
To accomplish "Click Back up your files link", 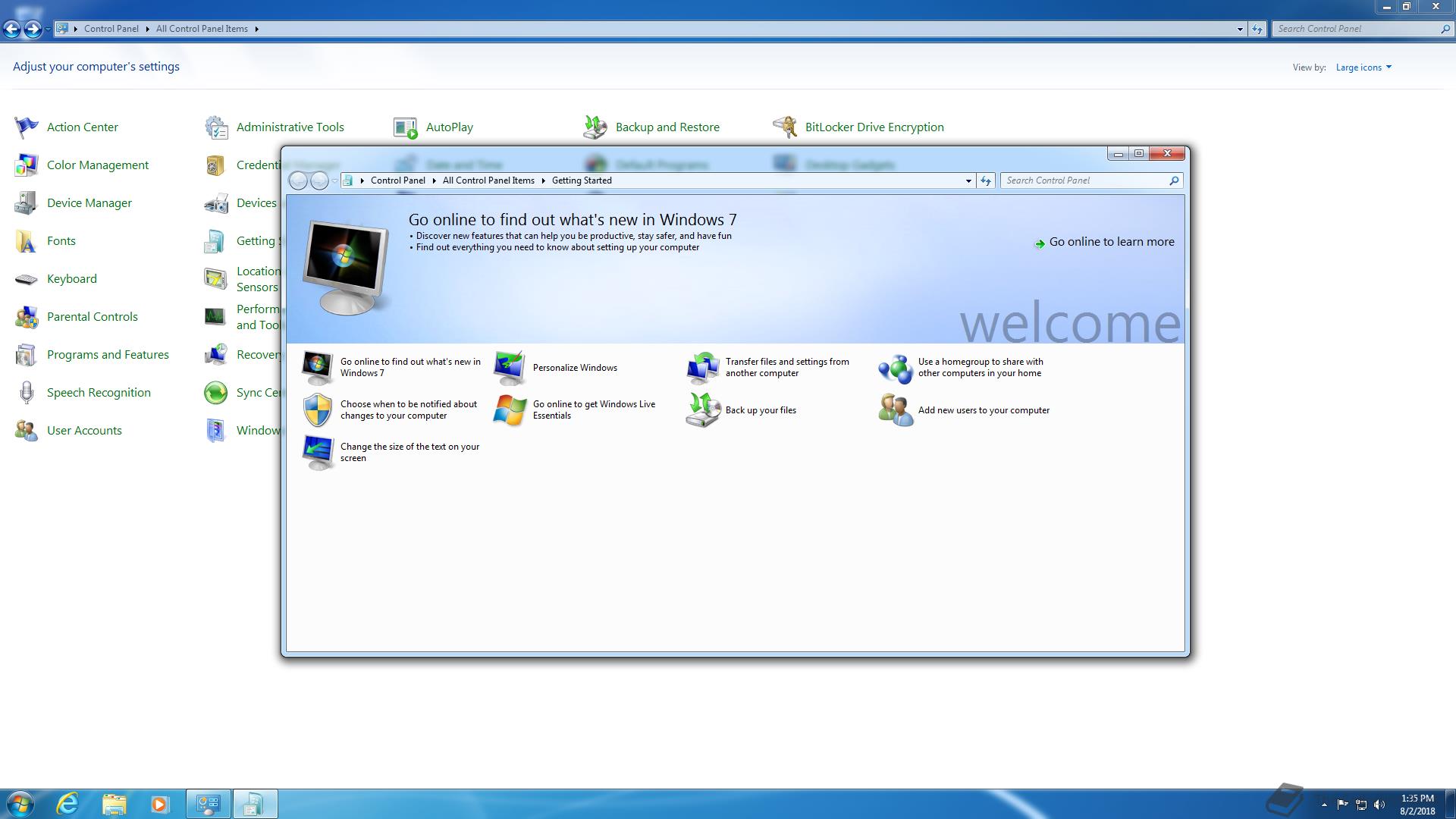I will (761, 410).
